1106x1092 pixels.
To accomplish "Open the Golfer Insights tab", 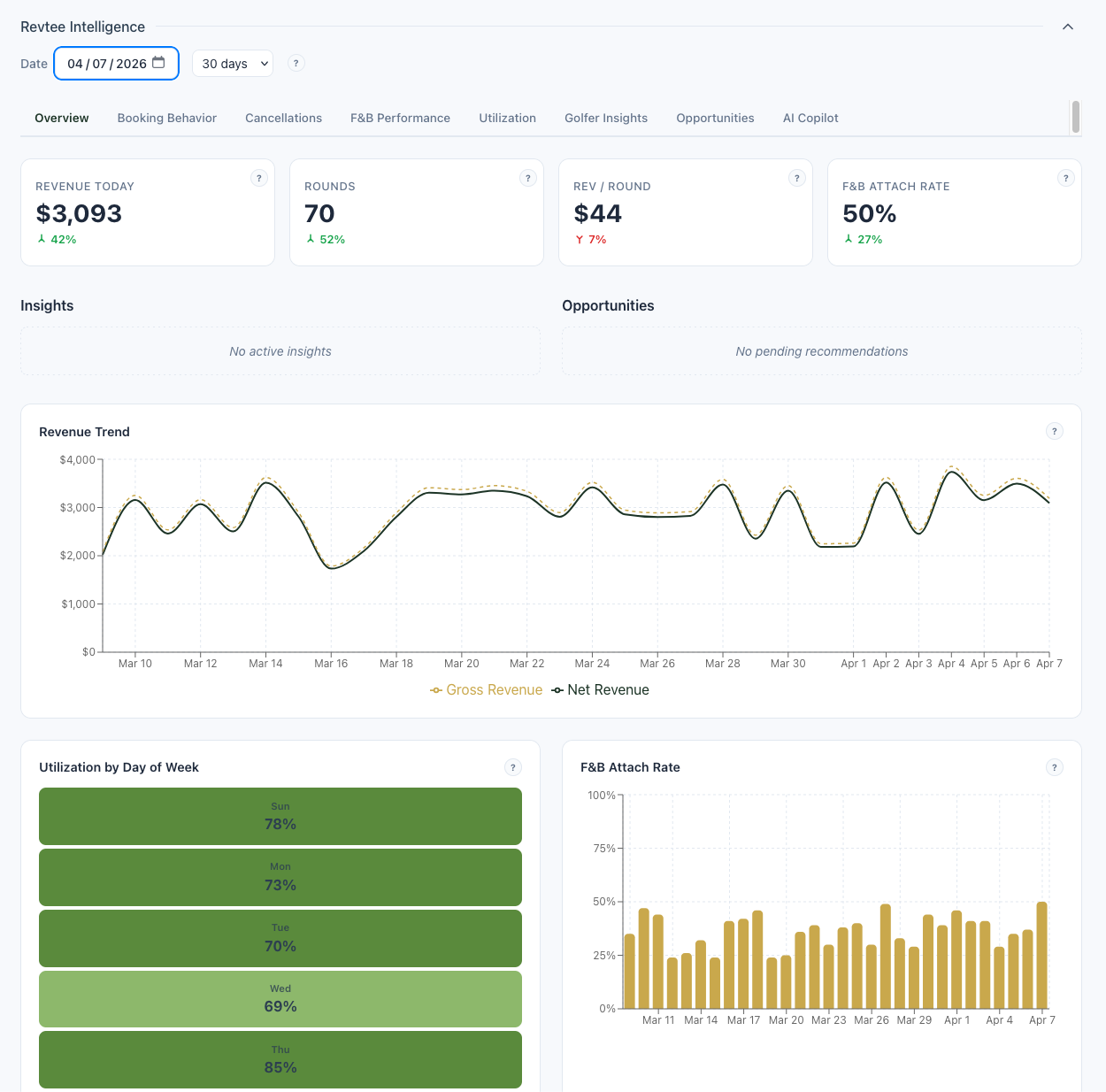I will 605,118.
